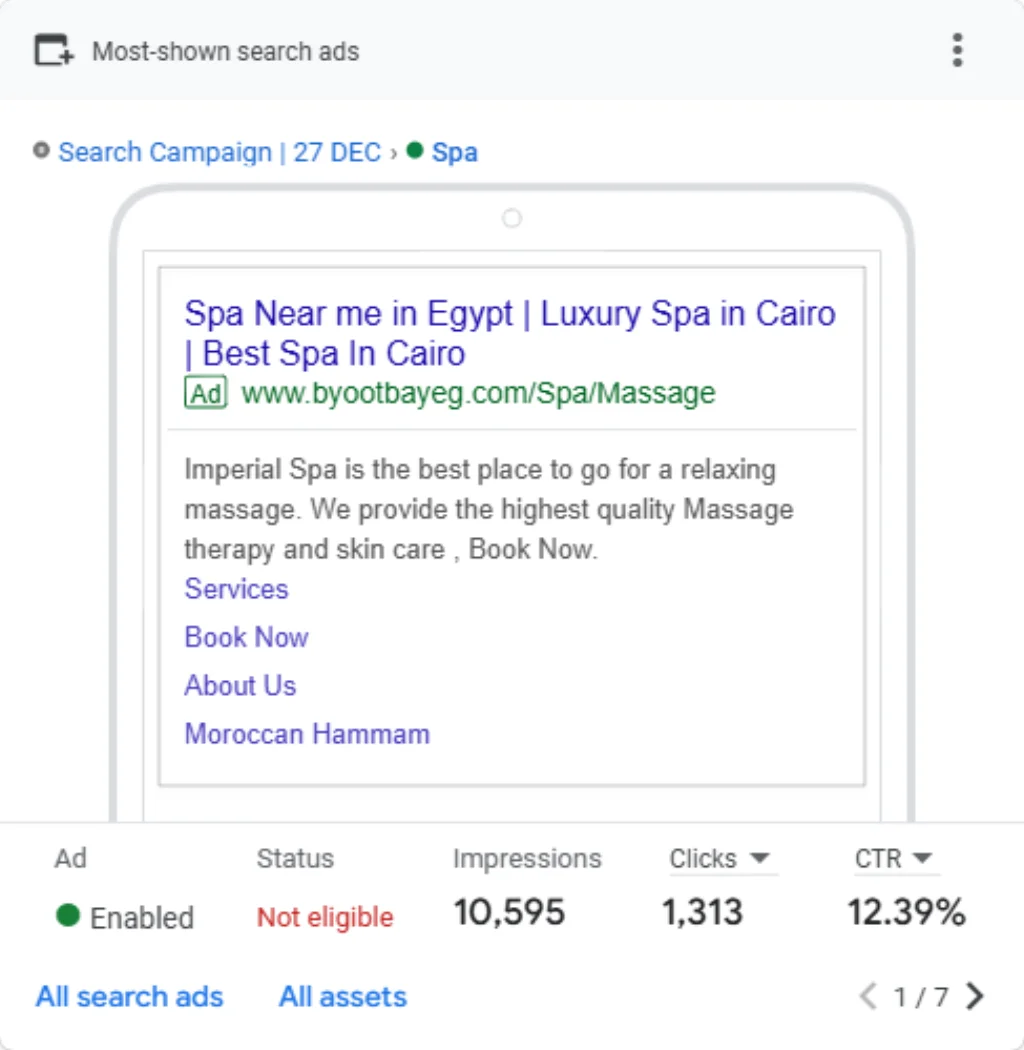
Task: Click the About Us sitelink
Action: tap(240, 686)
